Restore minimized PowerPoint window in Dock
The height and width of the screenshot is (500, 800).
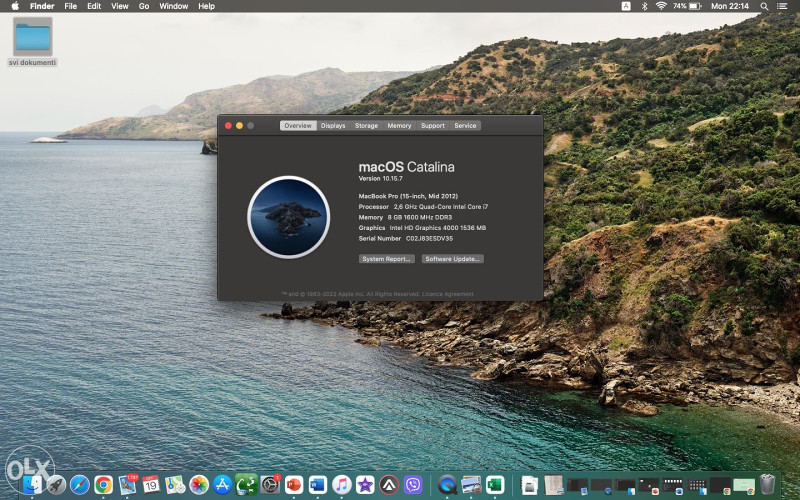(x=649, y=485)
